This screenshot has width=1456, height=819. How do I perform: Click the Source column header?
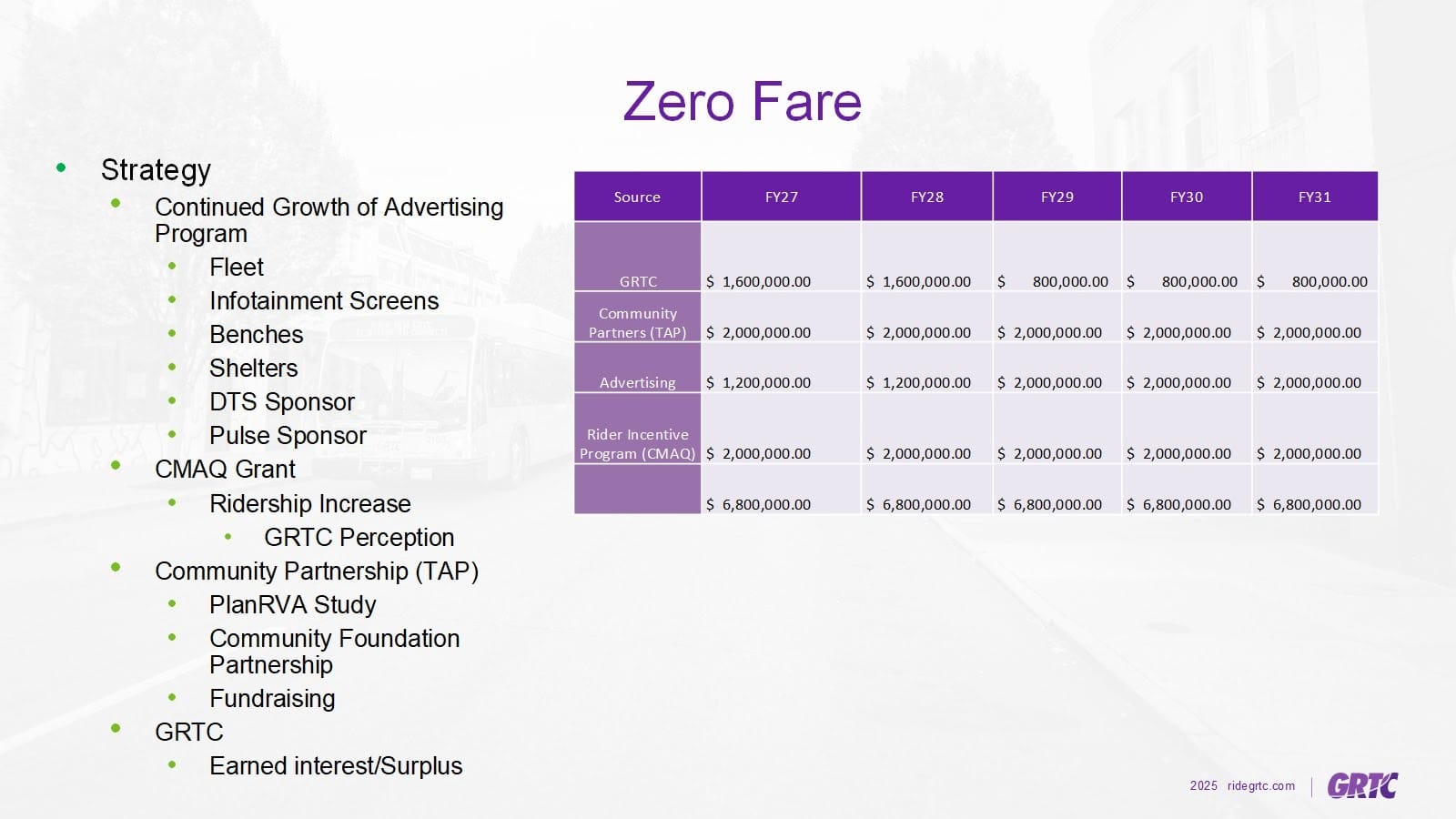[x=637, y=197]
